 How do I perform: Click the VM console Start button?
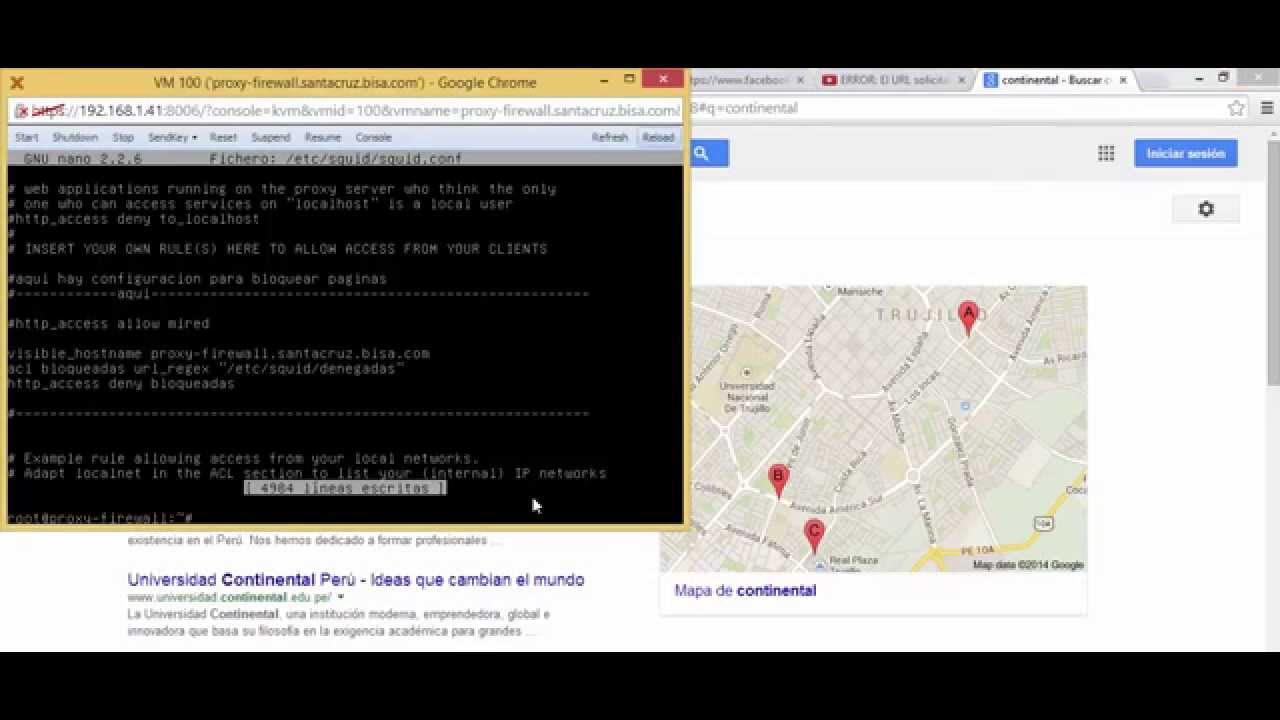pyautogui.click(x=27, y=137)
